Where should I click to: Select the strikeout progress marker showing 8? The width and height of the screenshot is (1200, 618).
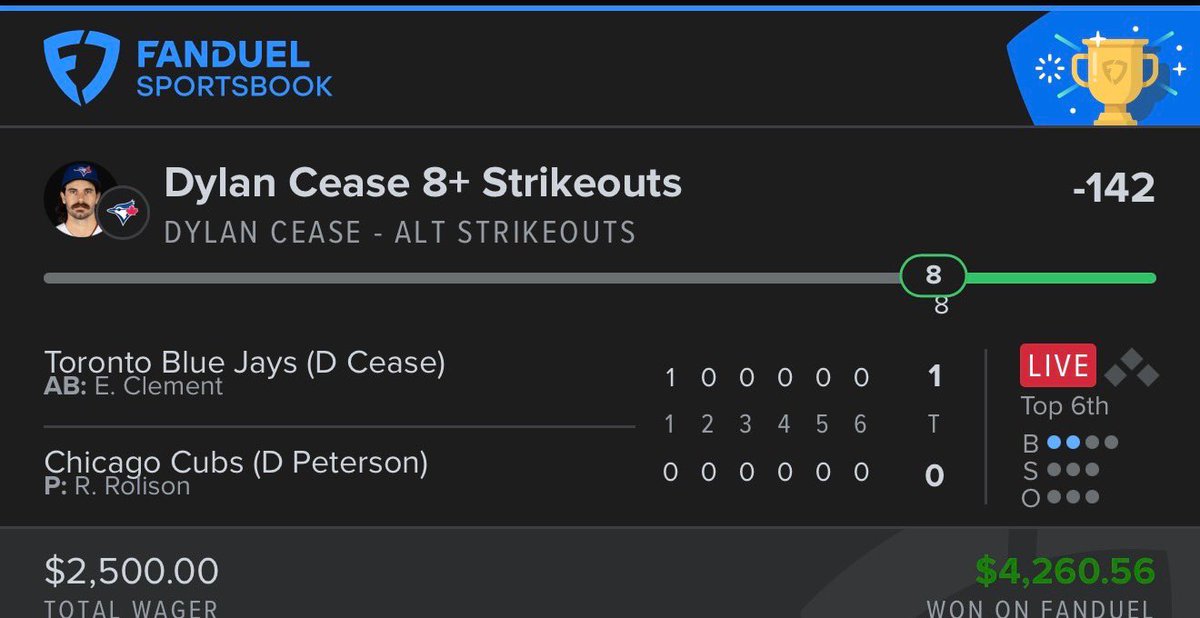coord(933,276)
